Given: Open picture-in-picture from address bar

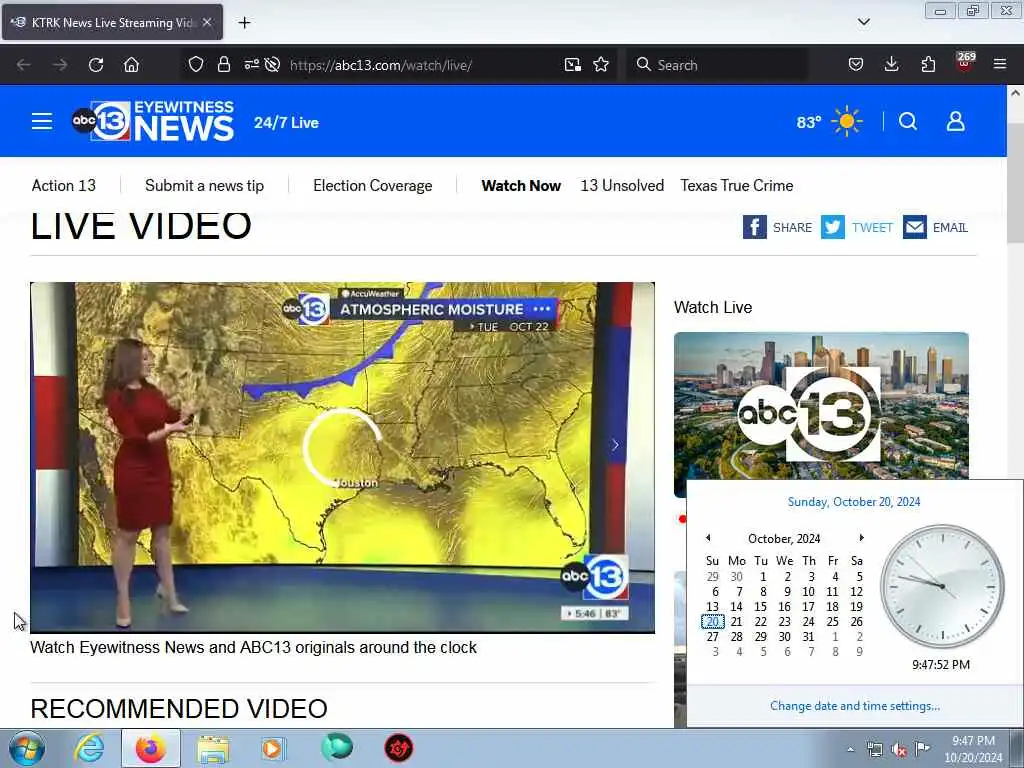Looking at the screenshot, I should pyautogui.click(x=573, y=64).
